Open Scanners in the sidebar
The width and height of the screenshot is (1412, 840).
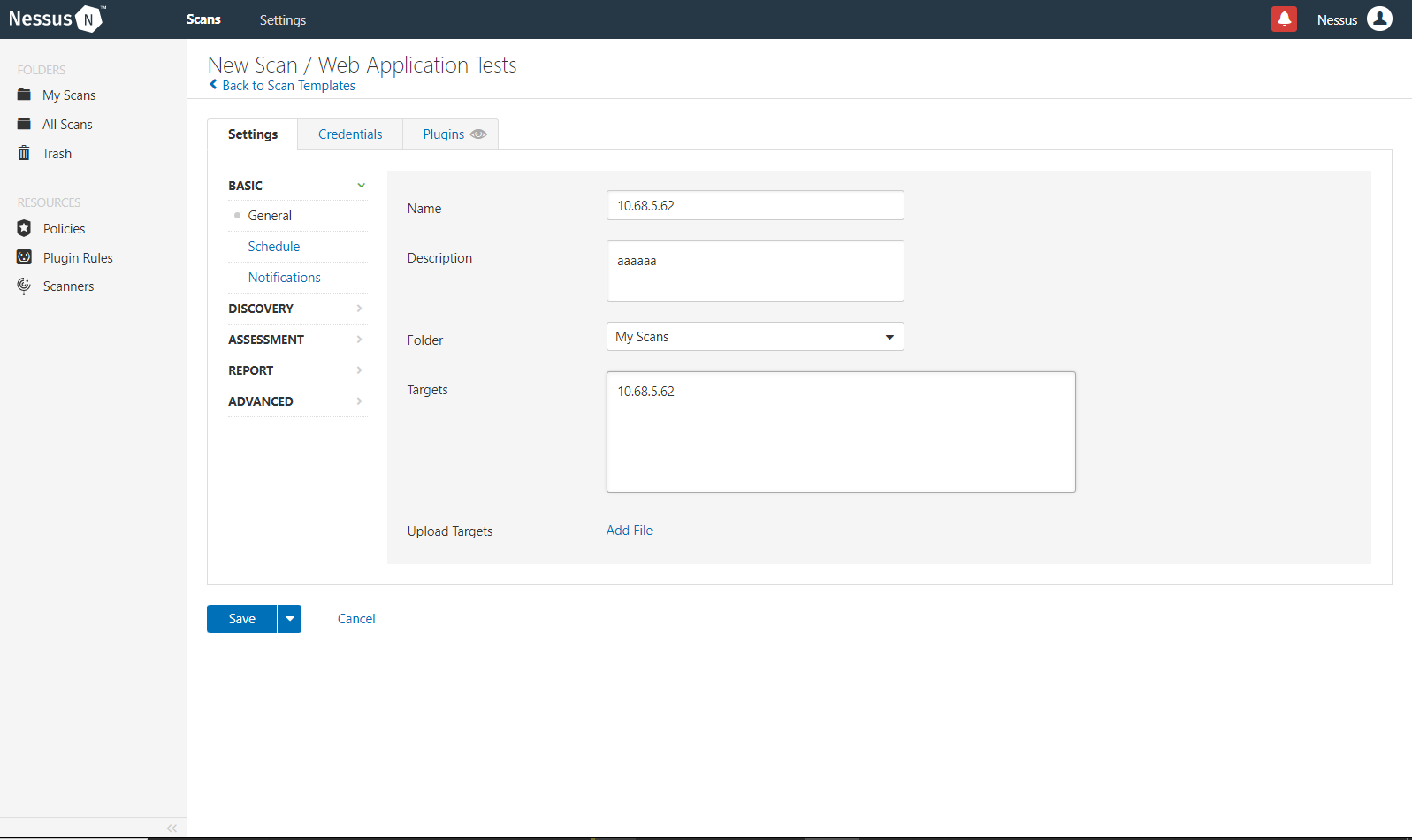pos(68,286)
